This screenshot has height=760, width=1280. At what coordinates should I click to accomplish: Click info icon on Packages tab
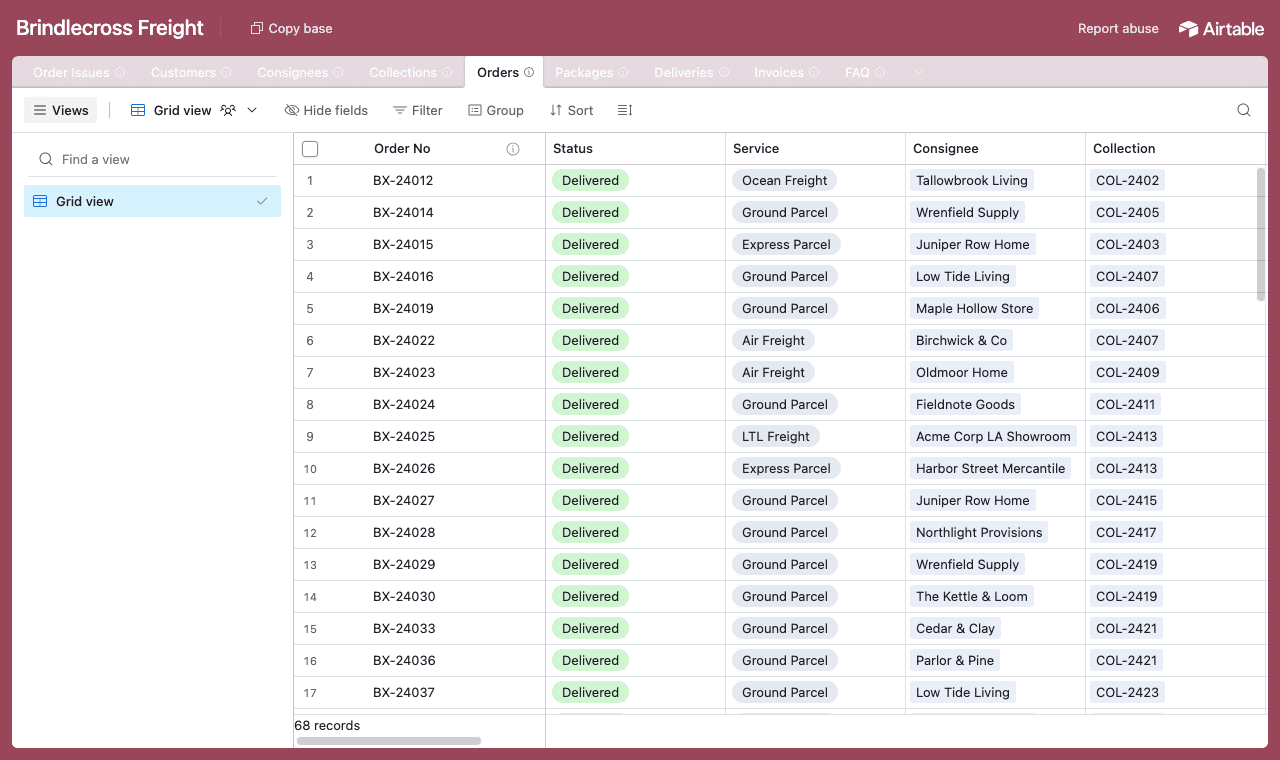click(623, 72)
